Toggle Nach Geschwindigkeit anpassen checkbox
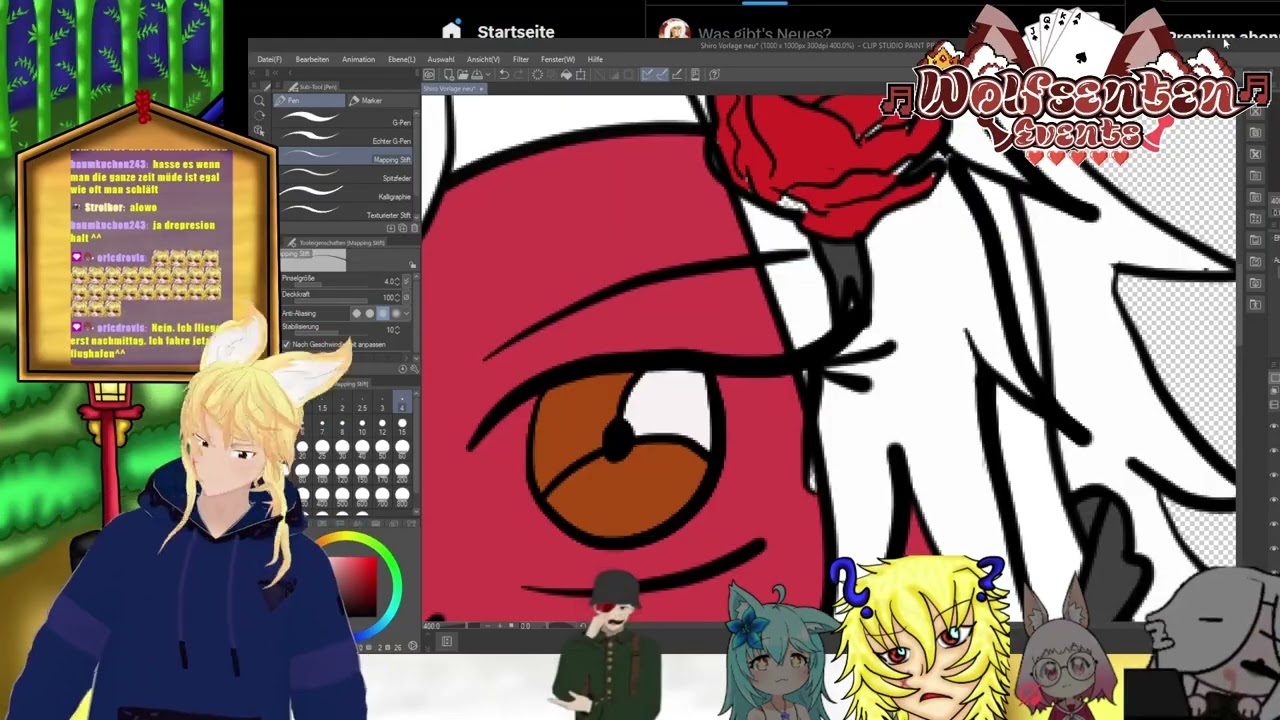1280x720 pixels. coord(286,344)
